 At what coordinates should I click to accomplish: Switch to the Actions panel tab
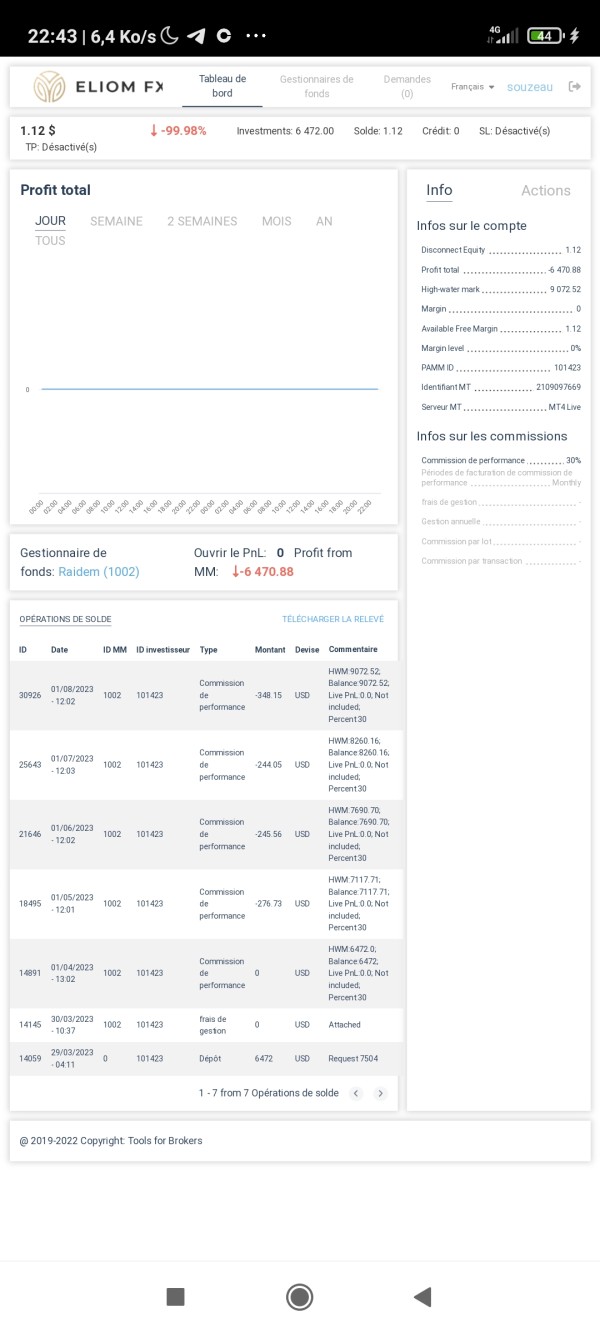click(x=546, y=190)
